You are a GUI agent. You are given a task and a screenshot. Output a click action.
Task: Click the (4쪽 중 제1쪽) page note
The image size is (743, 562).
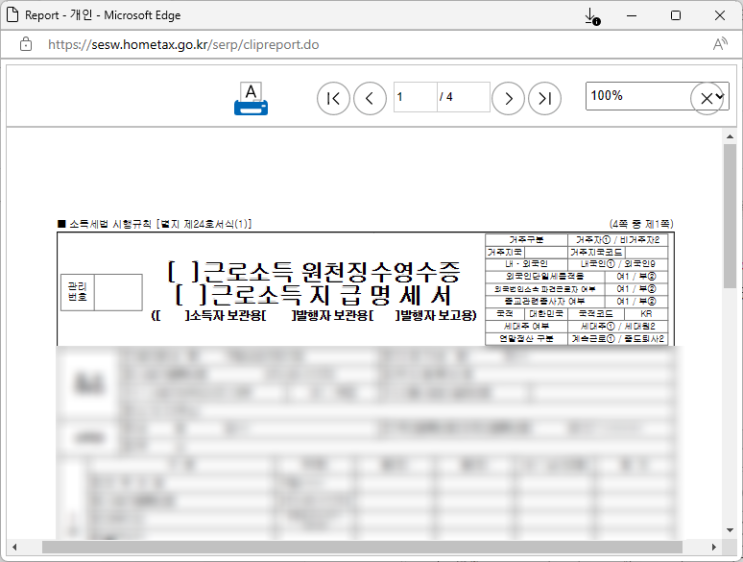(641, 224)
